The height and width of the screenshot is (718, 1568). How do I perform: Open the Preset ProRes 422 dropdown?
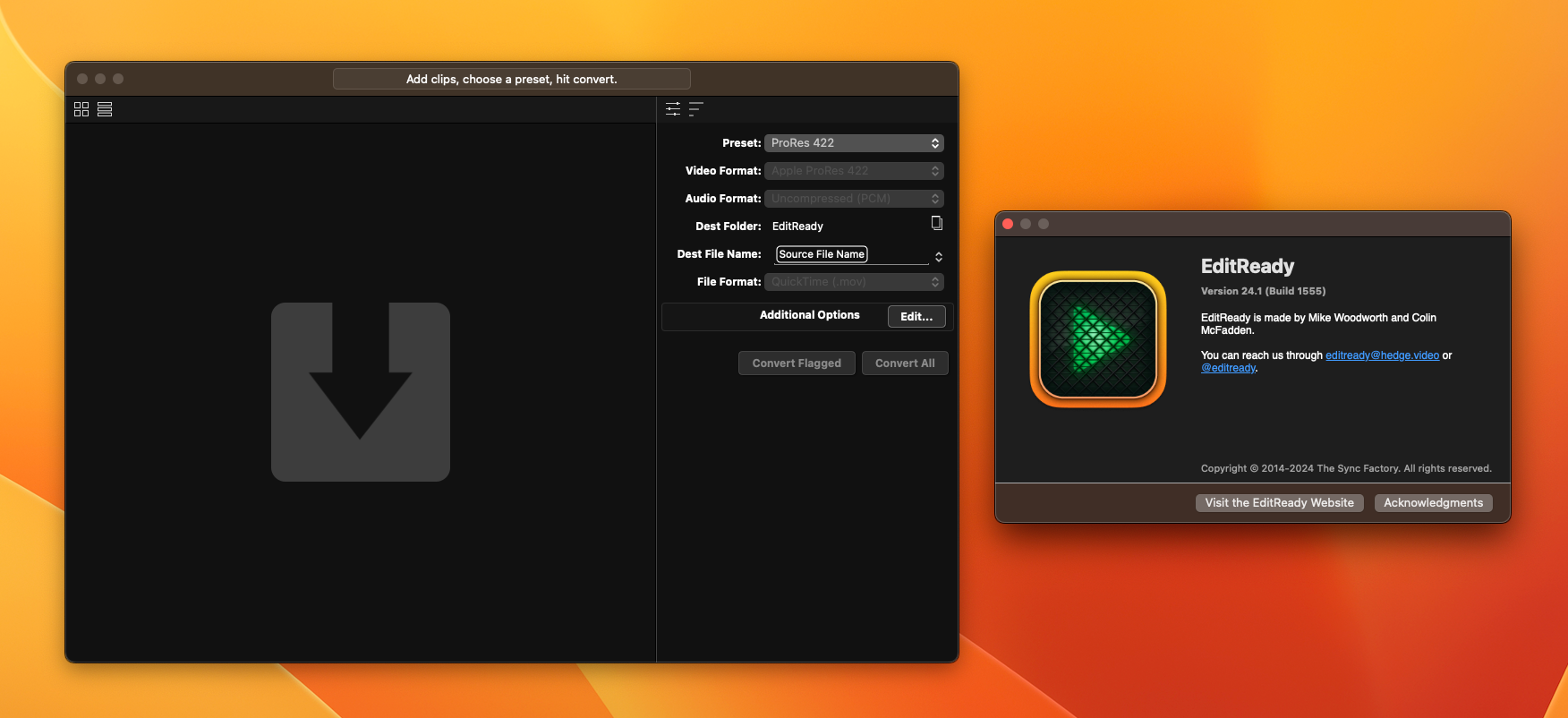(854, 143)
